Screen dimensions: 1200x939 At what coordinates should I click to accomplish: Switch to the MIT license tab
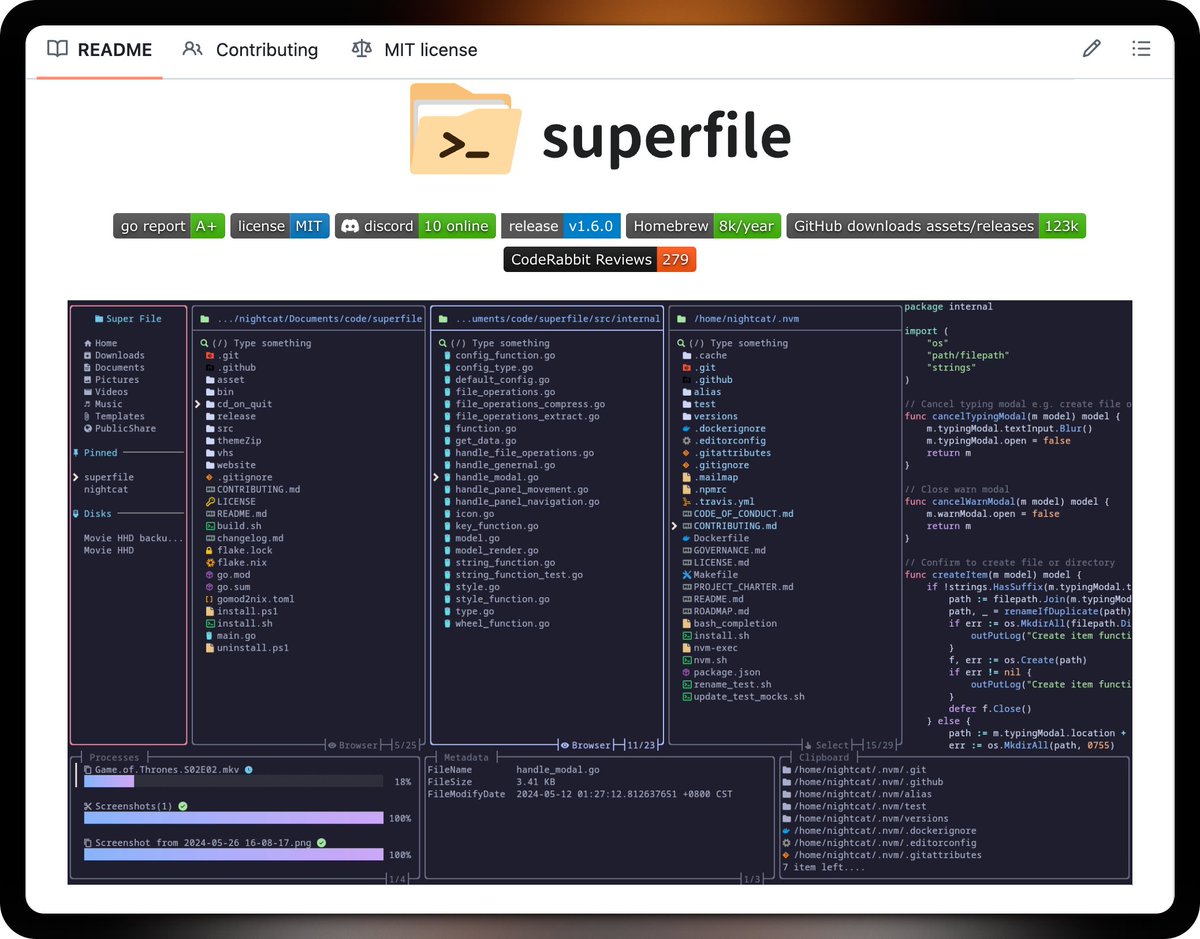(x=414, y=49)
